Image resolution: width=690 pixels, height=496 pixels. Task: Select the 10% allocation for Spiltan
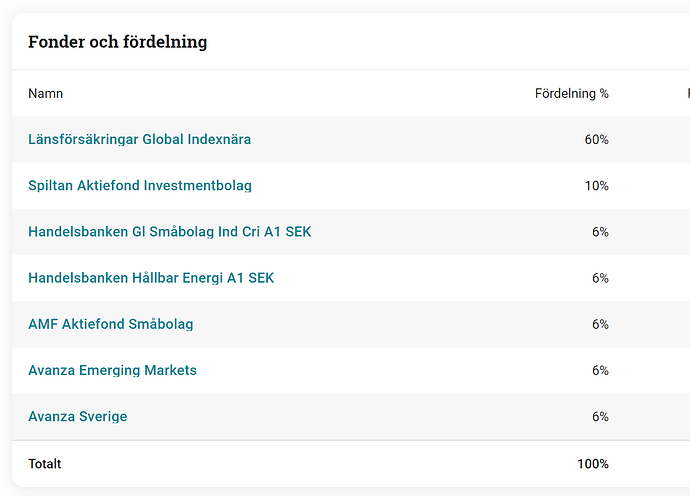(596, 186)
